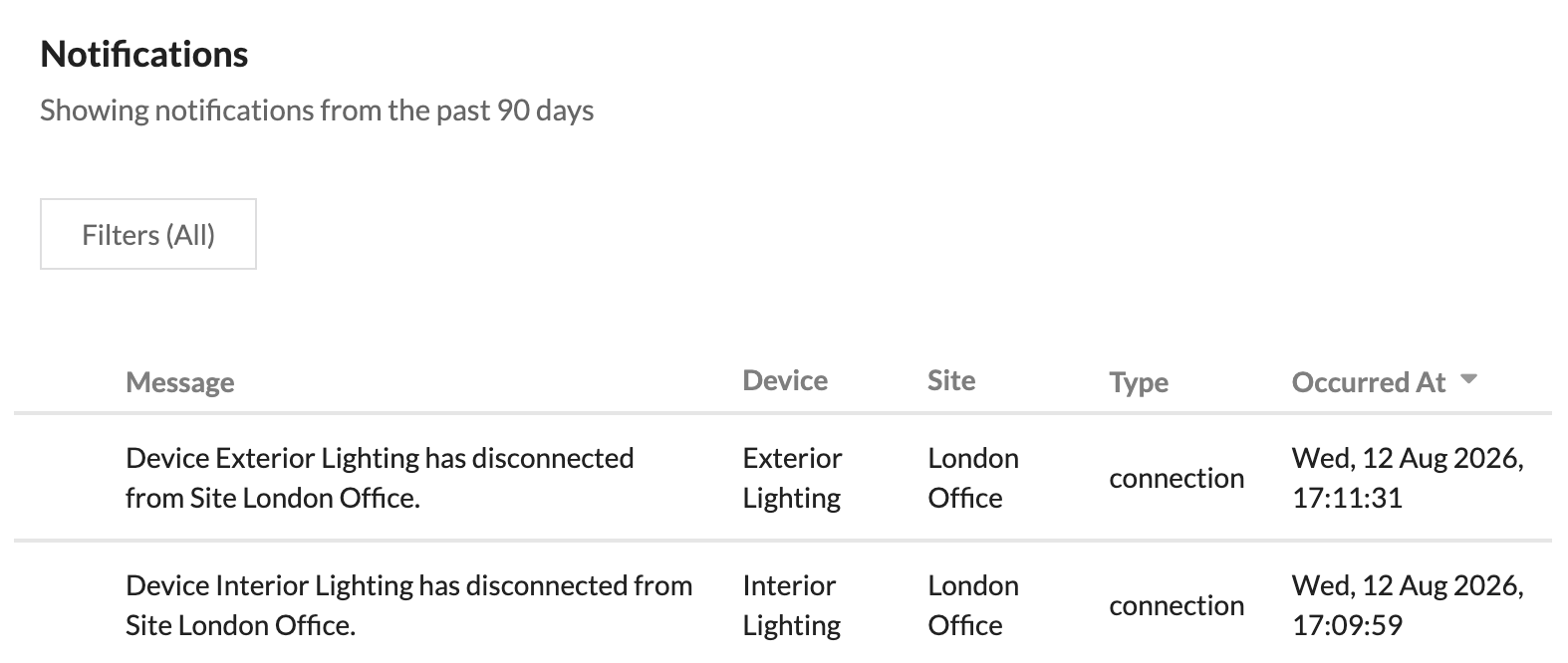Click connection type in the second row
Image resolution: width=1568 pixels, height=663 pixels.
(x=1176, y=605)
